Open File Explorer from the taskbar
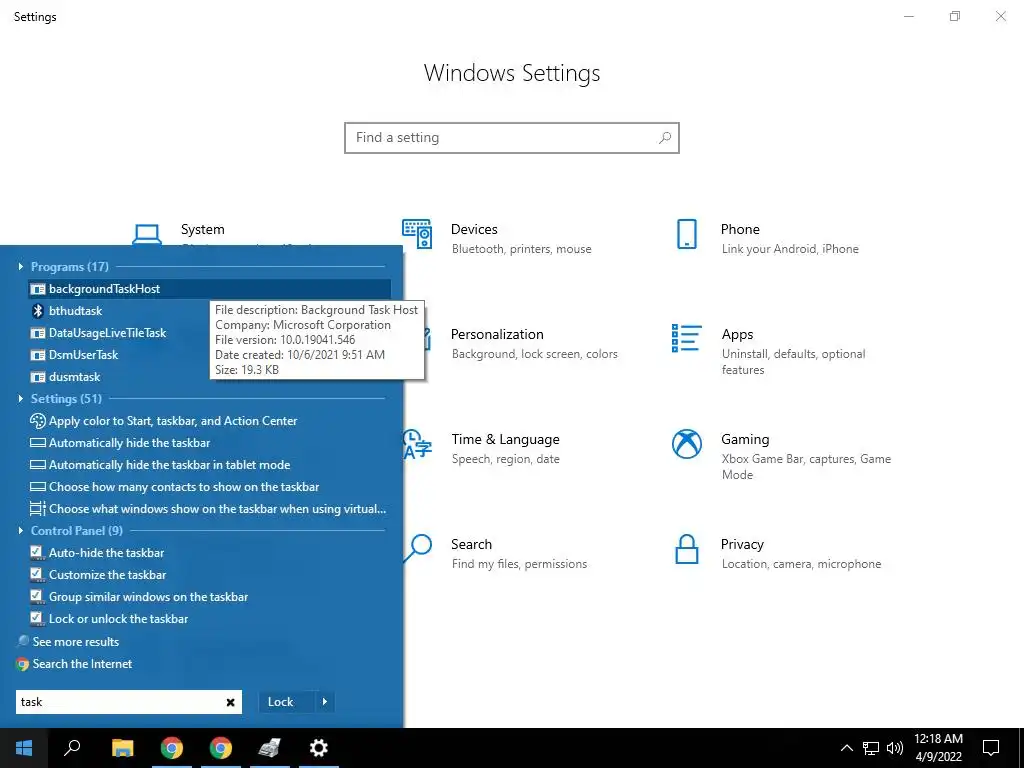Image resolution: width=1024 pixels, height=768 pixels. tap(122, 748)
